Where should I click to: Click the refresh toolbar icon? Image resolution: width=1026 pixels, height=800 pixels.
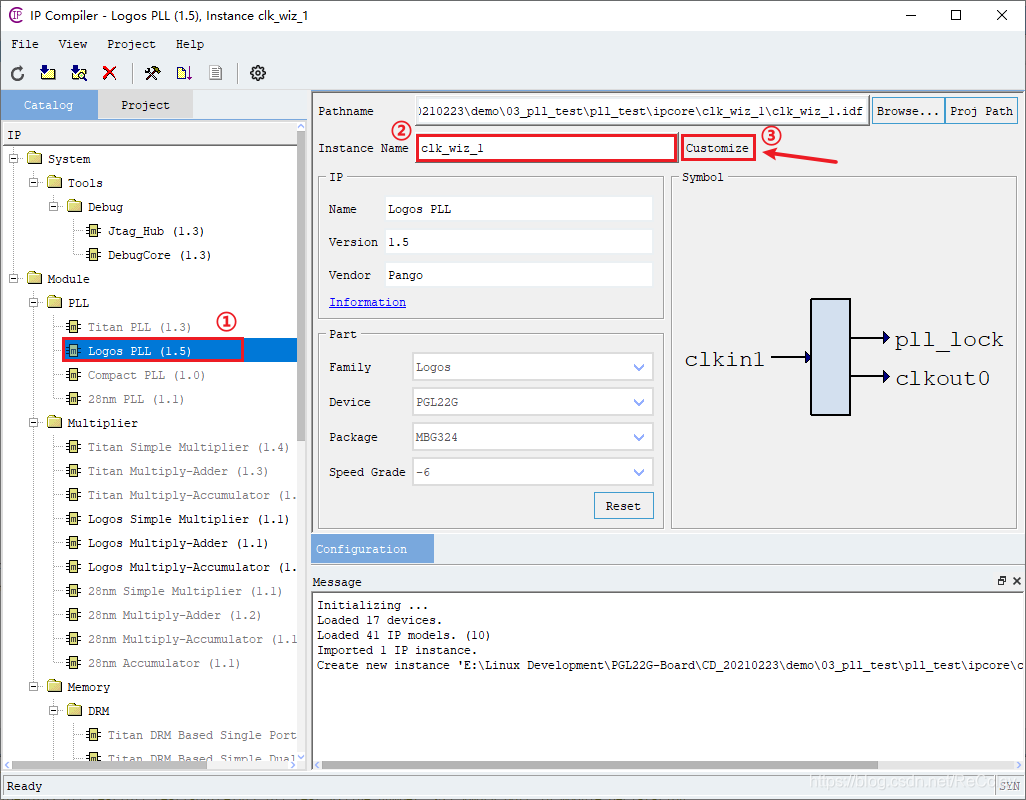click(18, 73)
